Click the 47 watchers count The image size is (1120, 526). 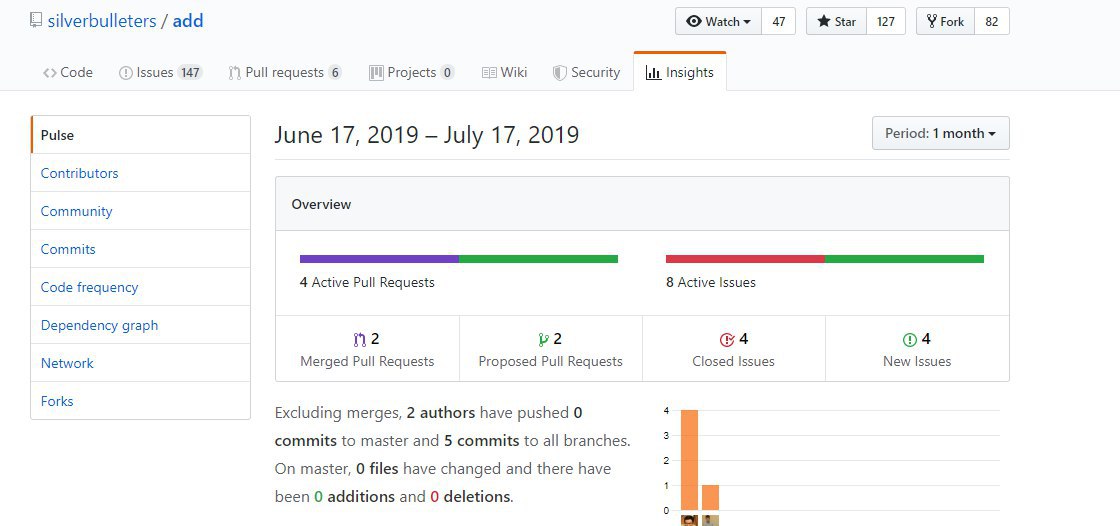[779, 21]
